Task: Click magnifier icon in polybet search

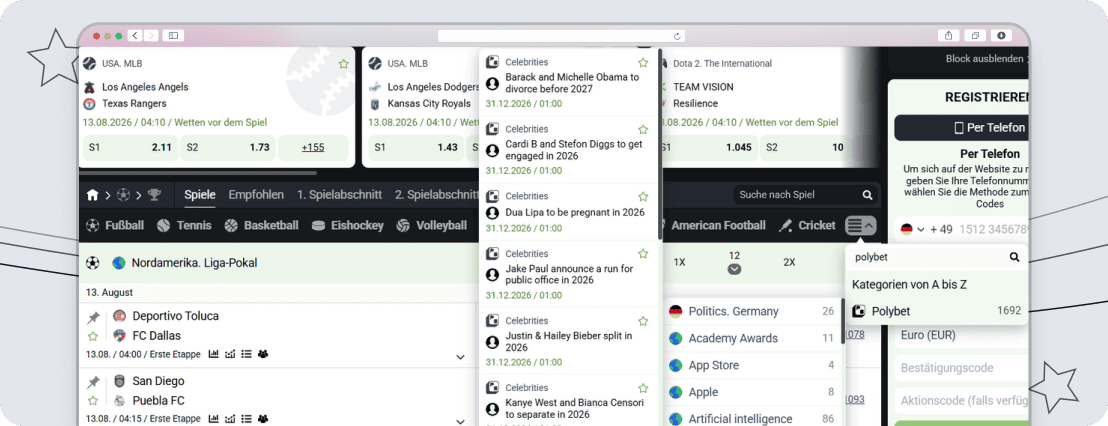Action: [x=1015, y=257]
